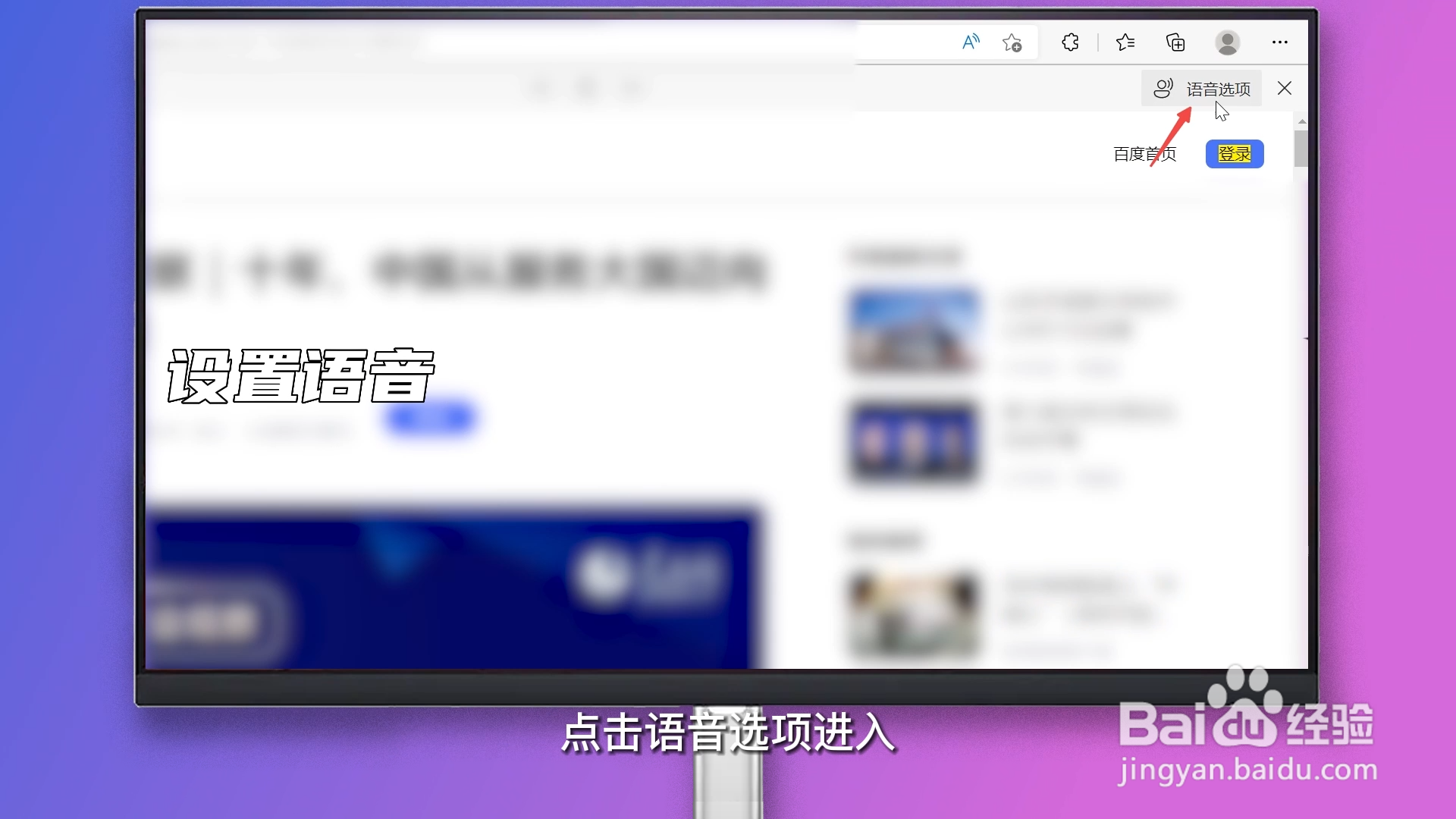The image size is (1456, 819).
Task: Add this page to favorites via the star-plus icon
Action: pyautogui.click(x=1013, y=42)
